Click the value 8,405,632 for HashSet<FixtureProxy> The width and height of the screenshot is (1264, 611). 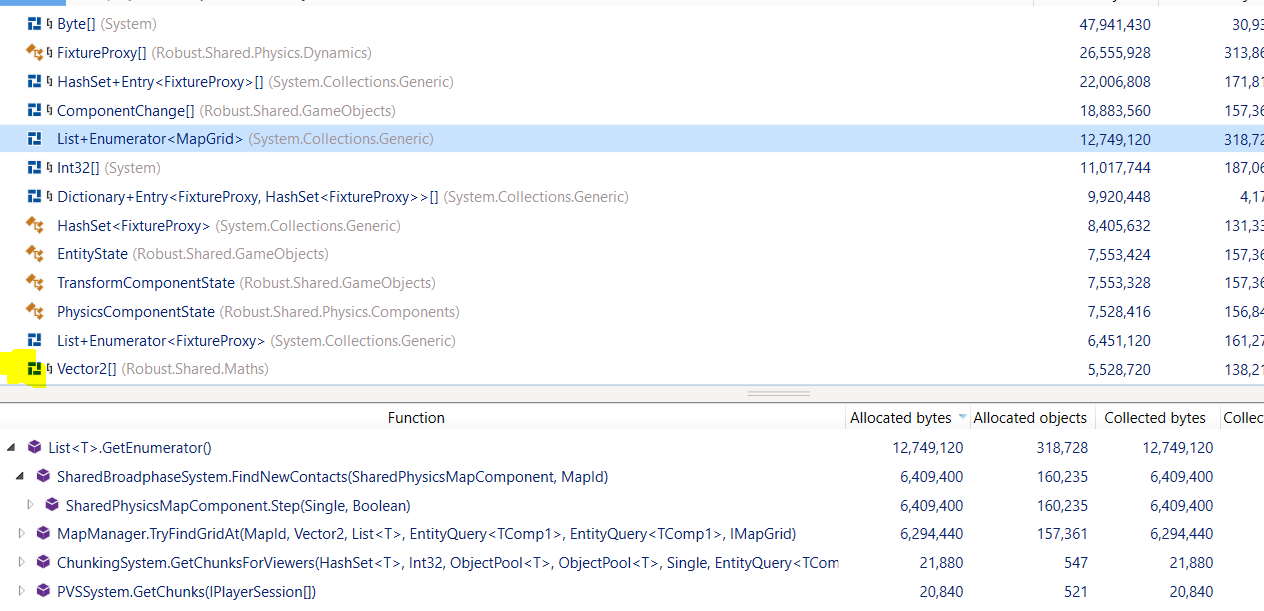coord(1119,226)
